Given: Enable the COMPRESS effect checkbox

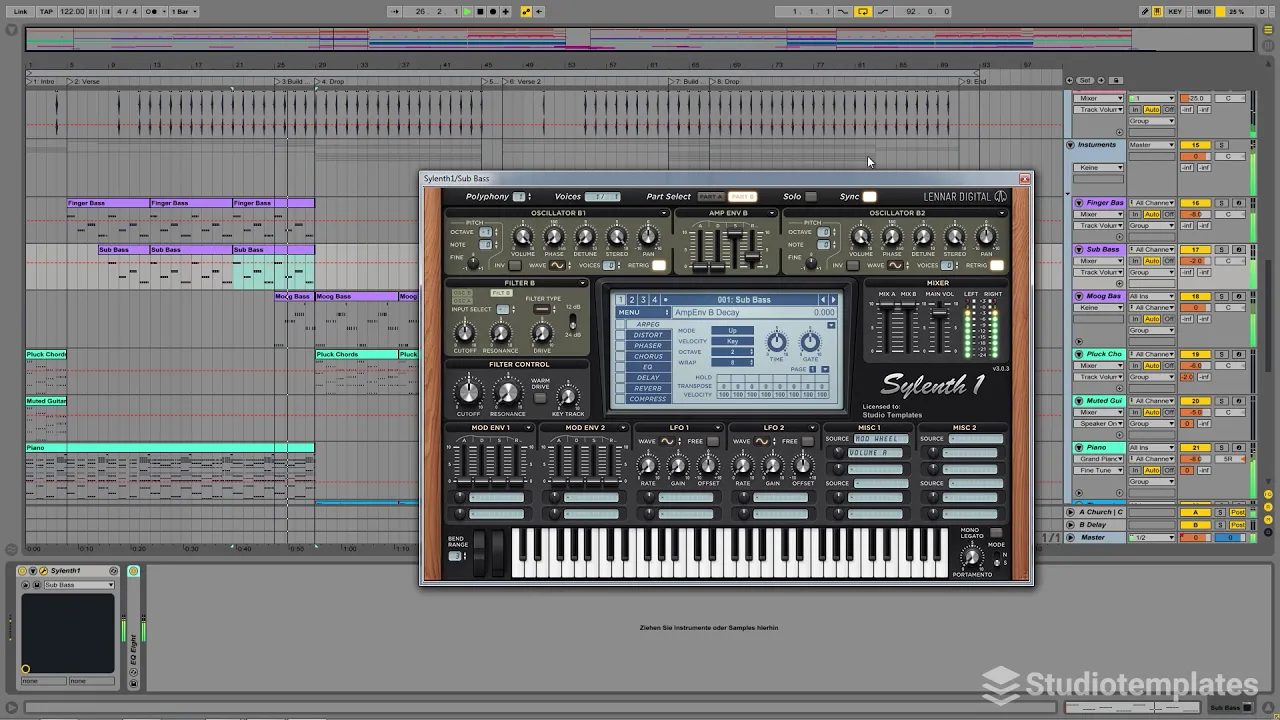Looking at the screenshot, I should point(621,399).
